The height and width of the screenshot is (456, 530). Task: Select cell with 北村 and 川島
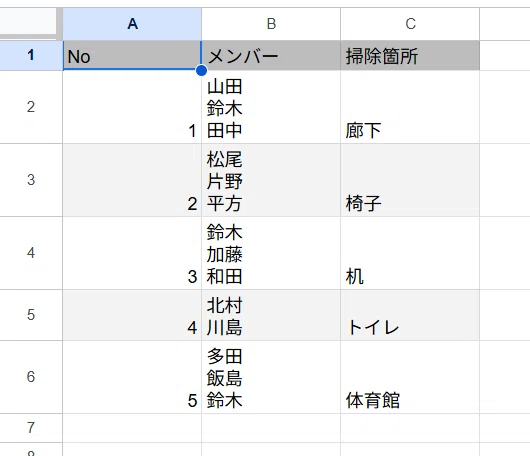click(271, 315)
